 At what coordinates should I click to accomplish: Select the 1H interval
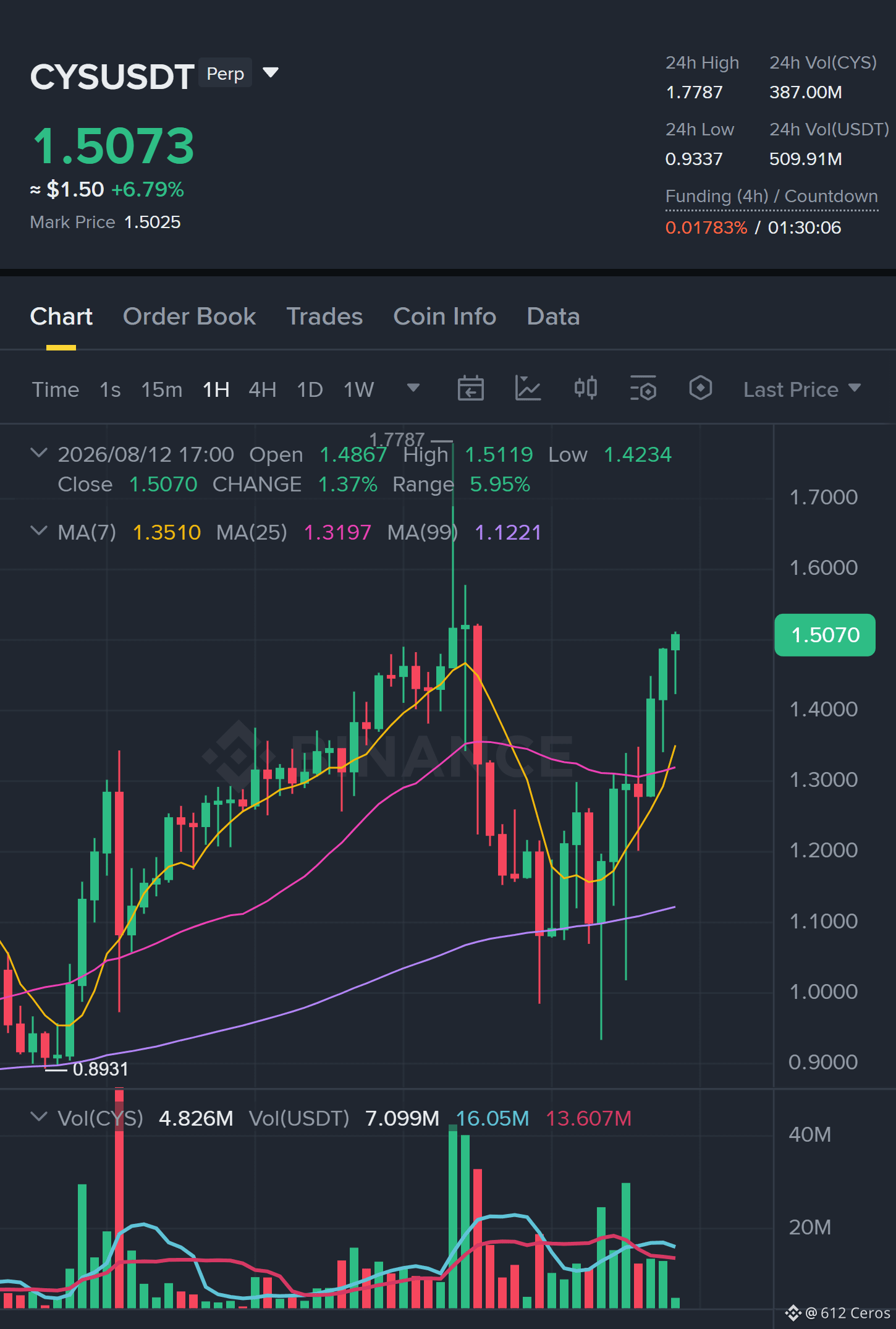(216, 389)
